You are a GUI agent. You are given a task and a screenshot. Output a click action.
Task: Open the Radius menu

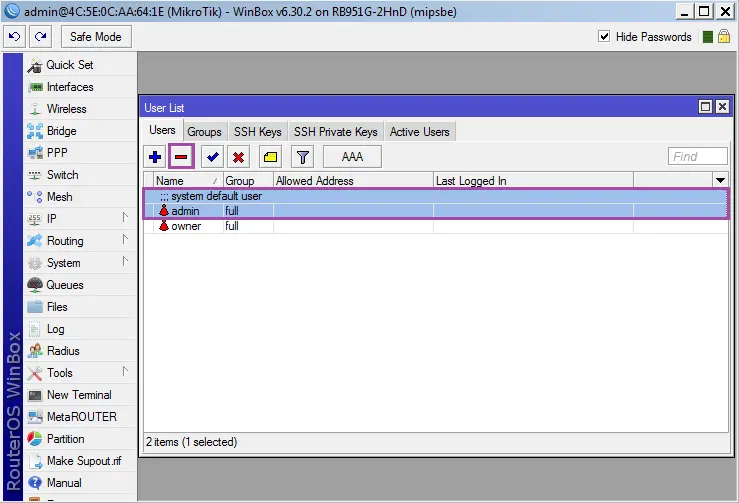[80, 351]
